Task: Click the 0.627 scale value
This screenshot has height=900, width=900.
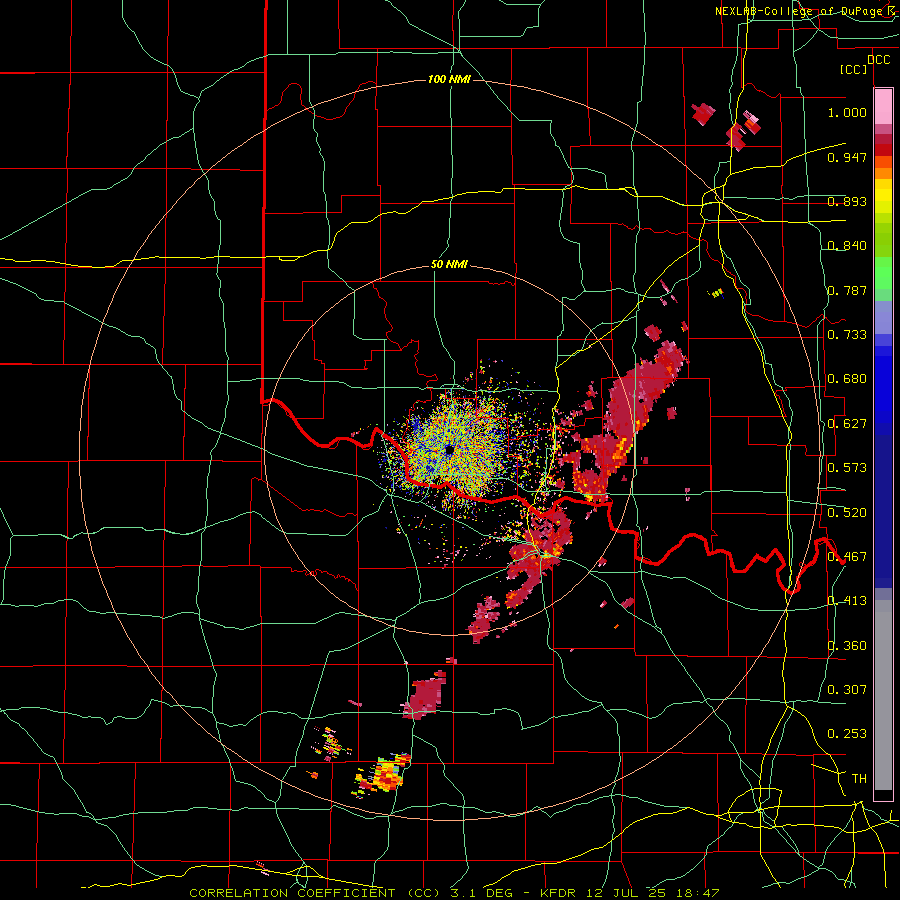Action: click(x=847, y=424)
